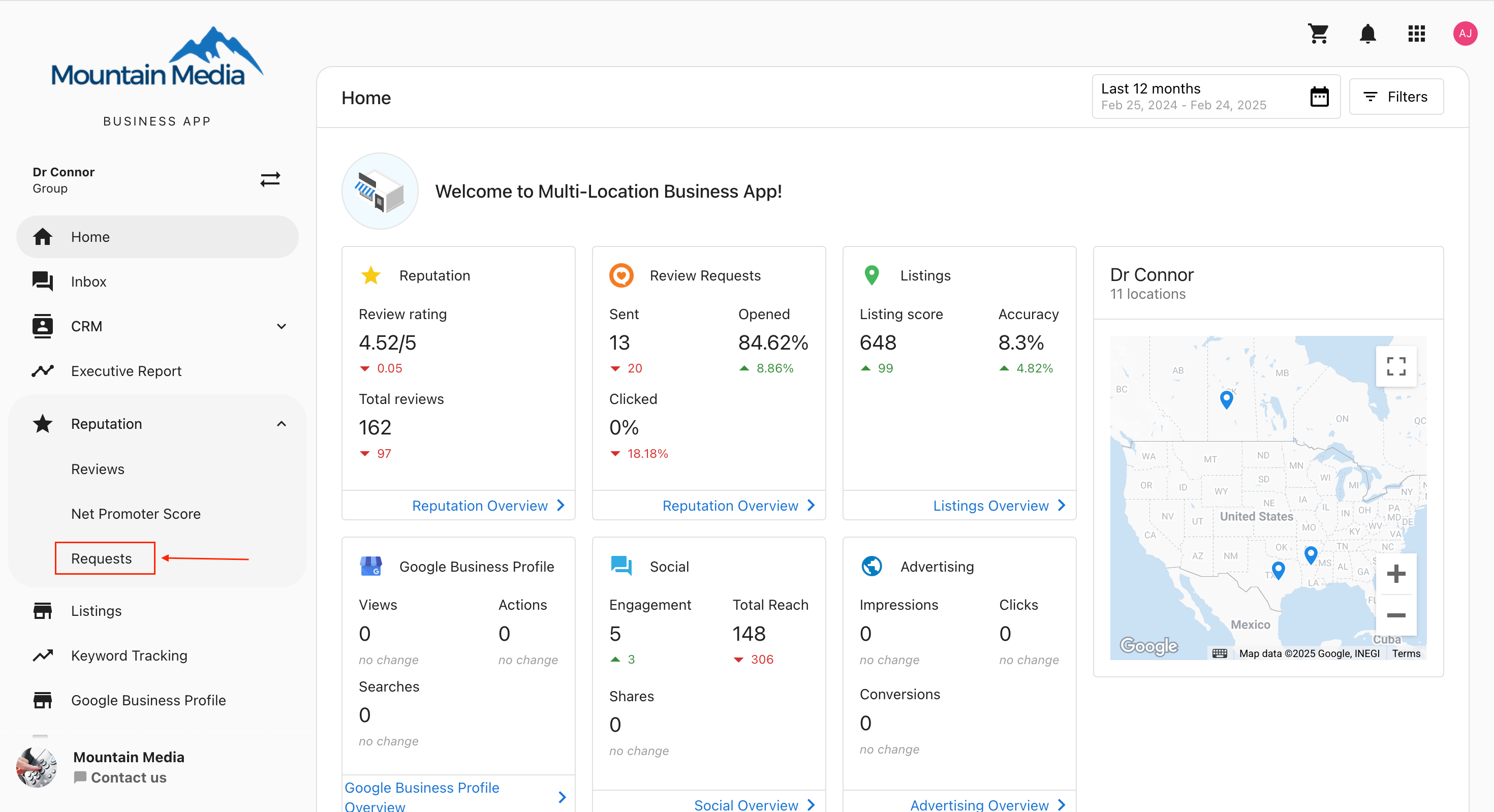This screenshot has height=812, width=1494.
Task: Open the apps grid launcher
Action: click(1416, 34)
